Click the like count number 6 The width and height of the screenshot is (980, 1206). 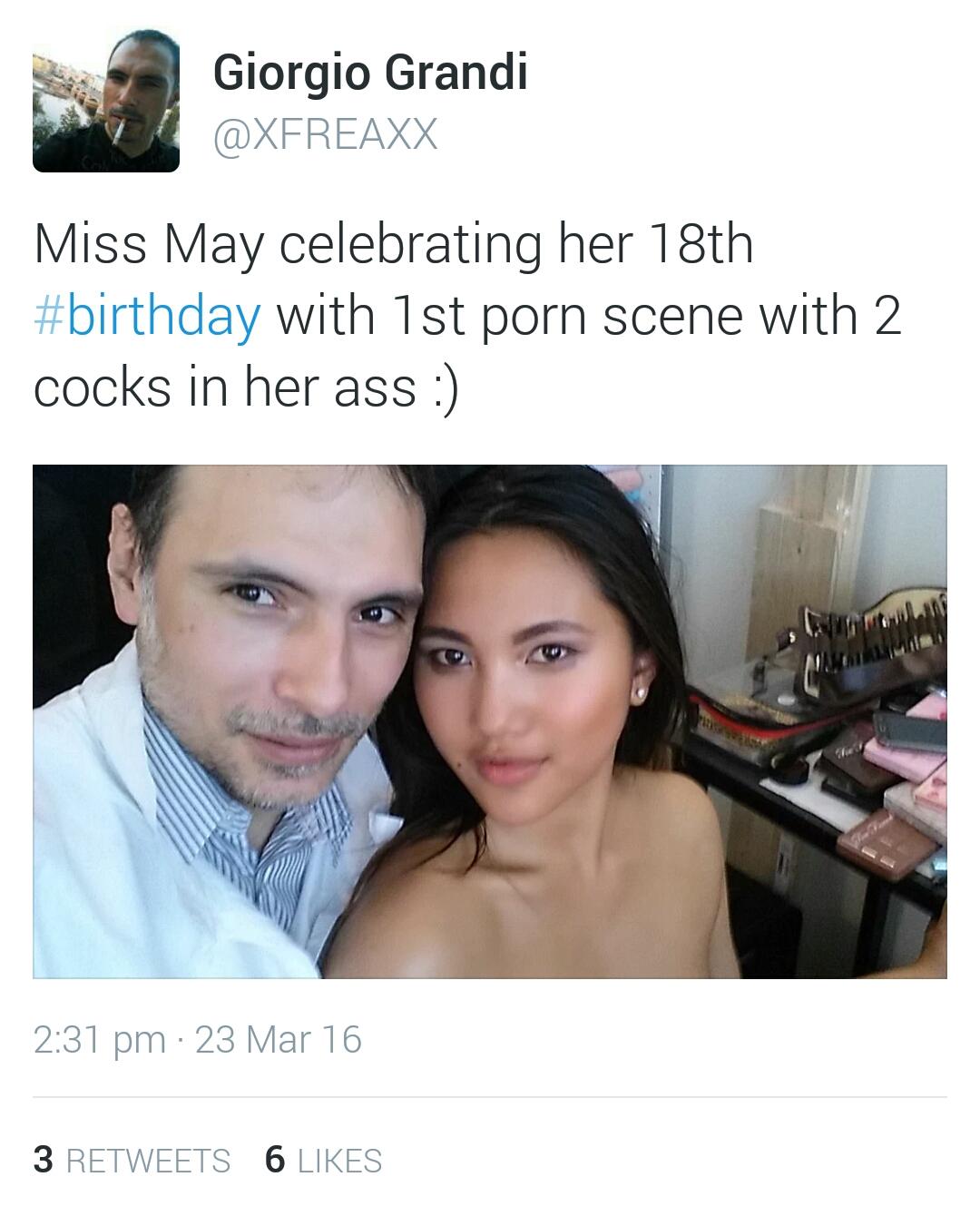pos(275,1160)
